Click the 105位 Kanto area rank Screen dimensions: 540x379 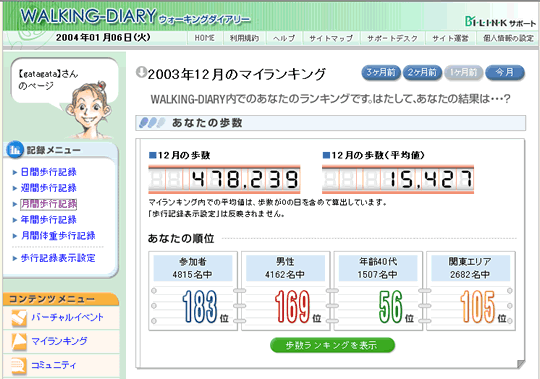pos(483,307)
